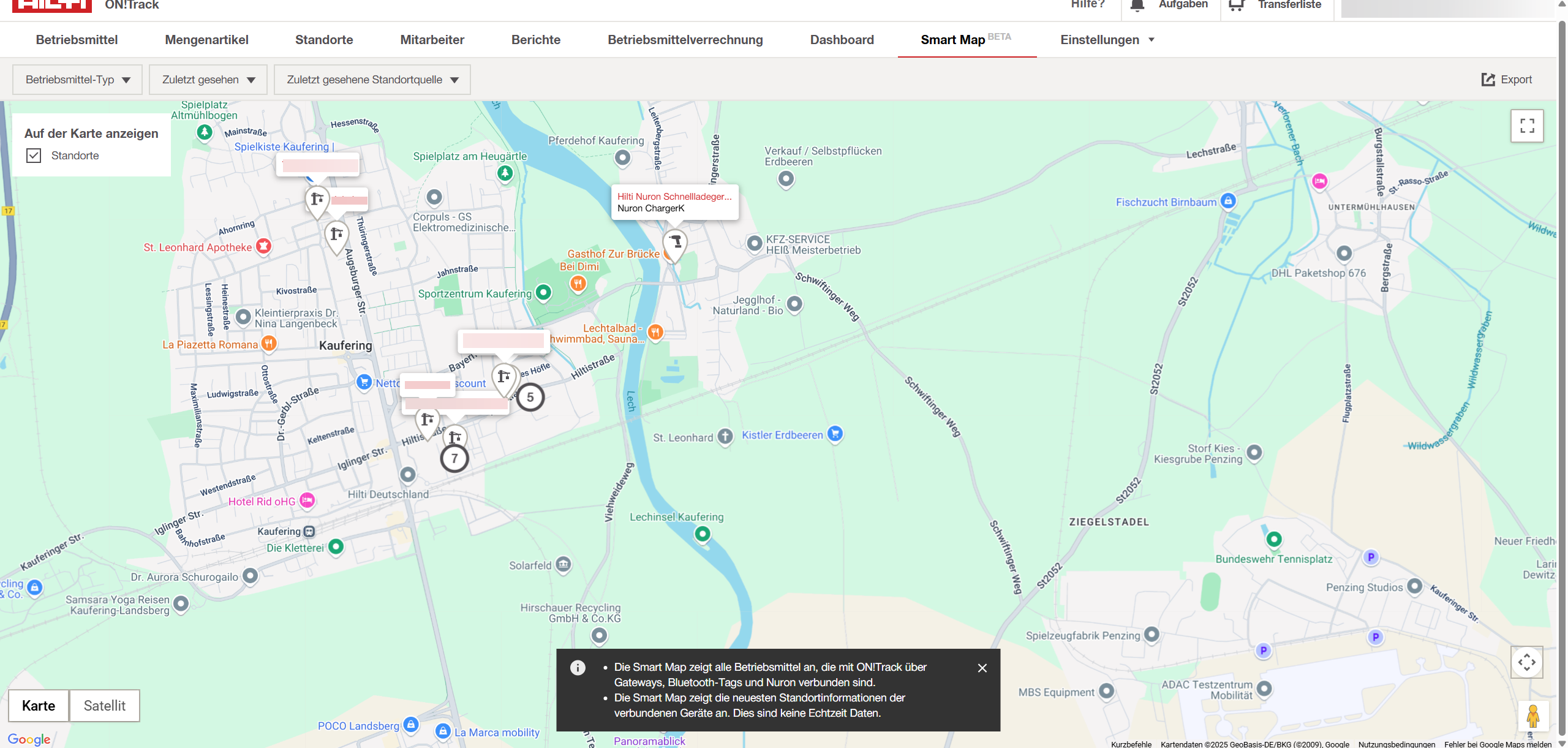Open the Nutzungsbedingungen link
1568x748 pixels.
click(x=1396, y=744)
